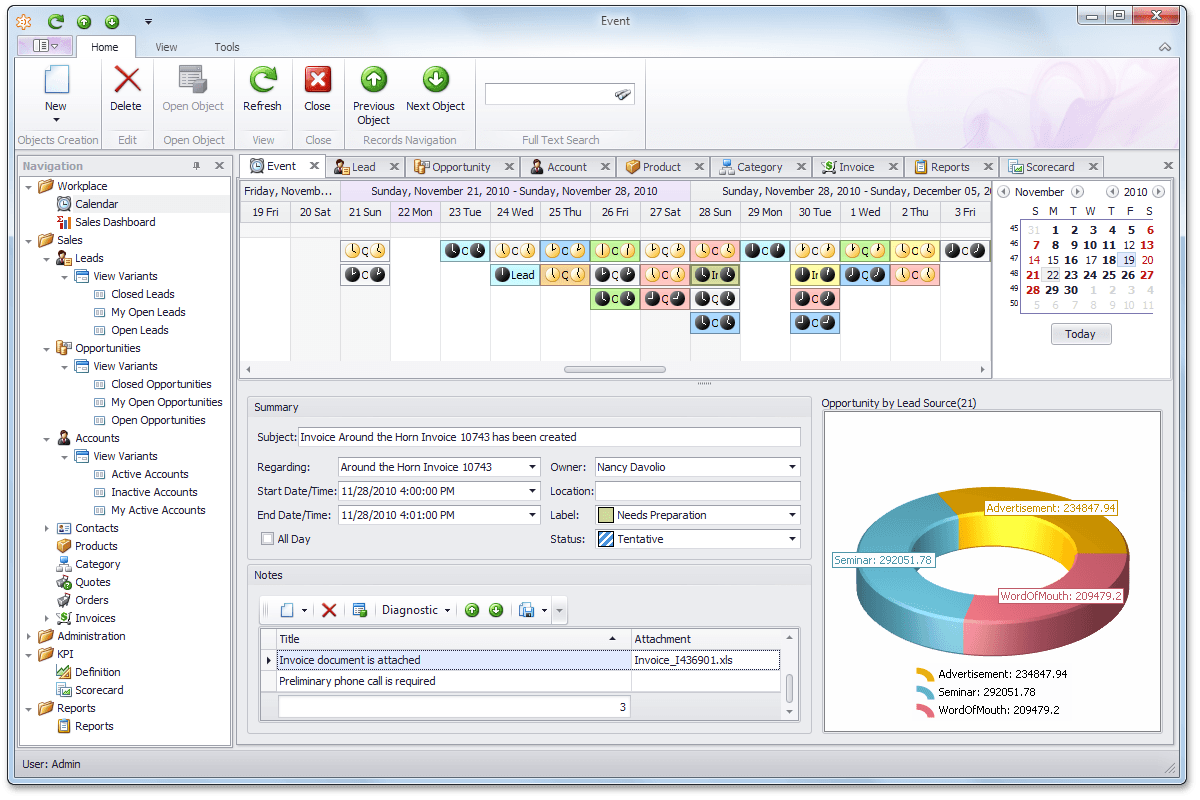1200x800 pixels.
Task: Click the calendar horizontal scrollbar
Action: (x=615, y=369)
